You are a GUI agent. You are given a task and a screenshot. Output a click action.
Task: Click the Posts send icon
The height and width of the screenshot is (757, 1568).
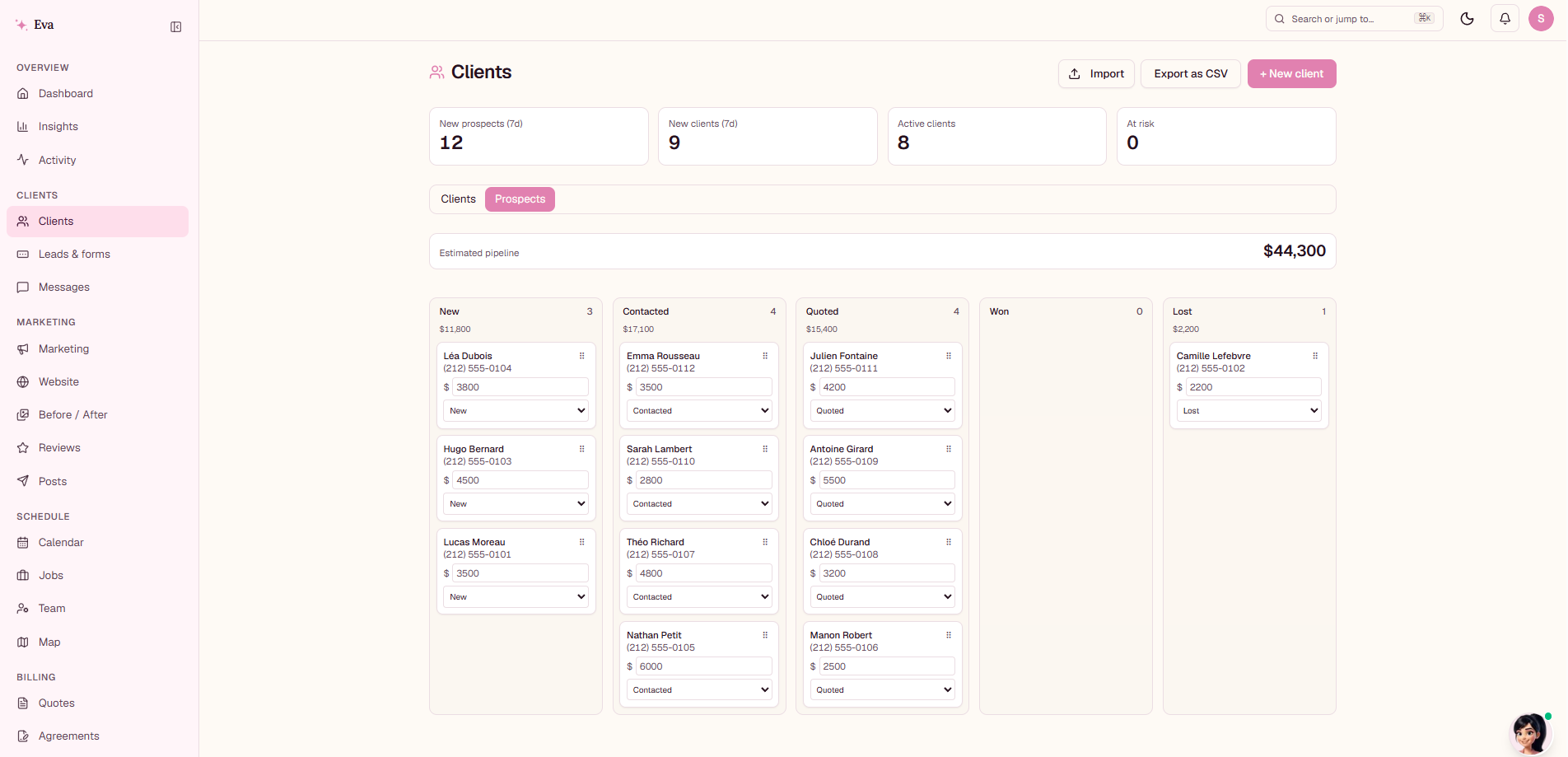tap(23, 481)
